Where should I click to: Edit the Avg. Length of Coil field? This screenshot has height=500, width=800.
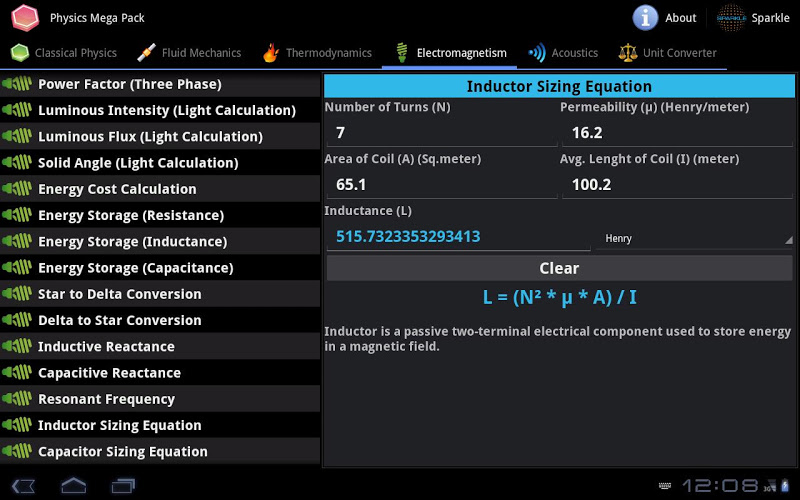point(677,184)
